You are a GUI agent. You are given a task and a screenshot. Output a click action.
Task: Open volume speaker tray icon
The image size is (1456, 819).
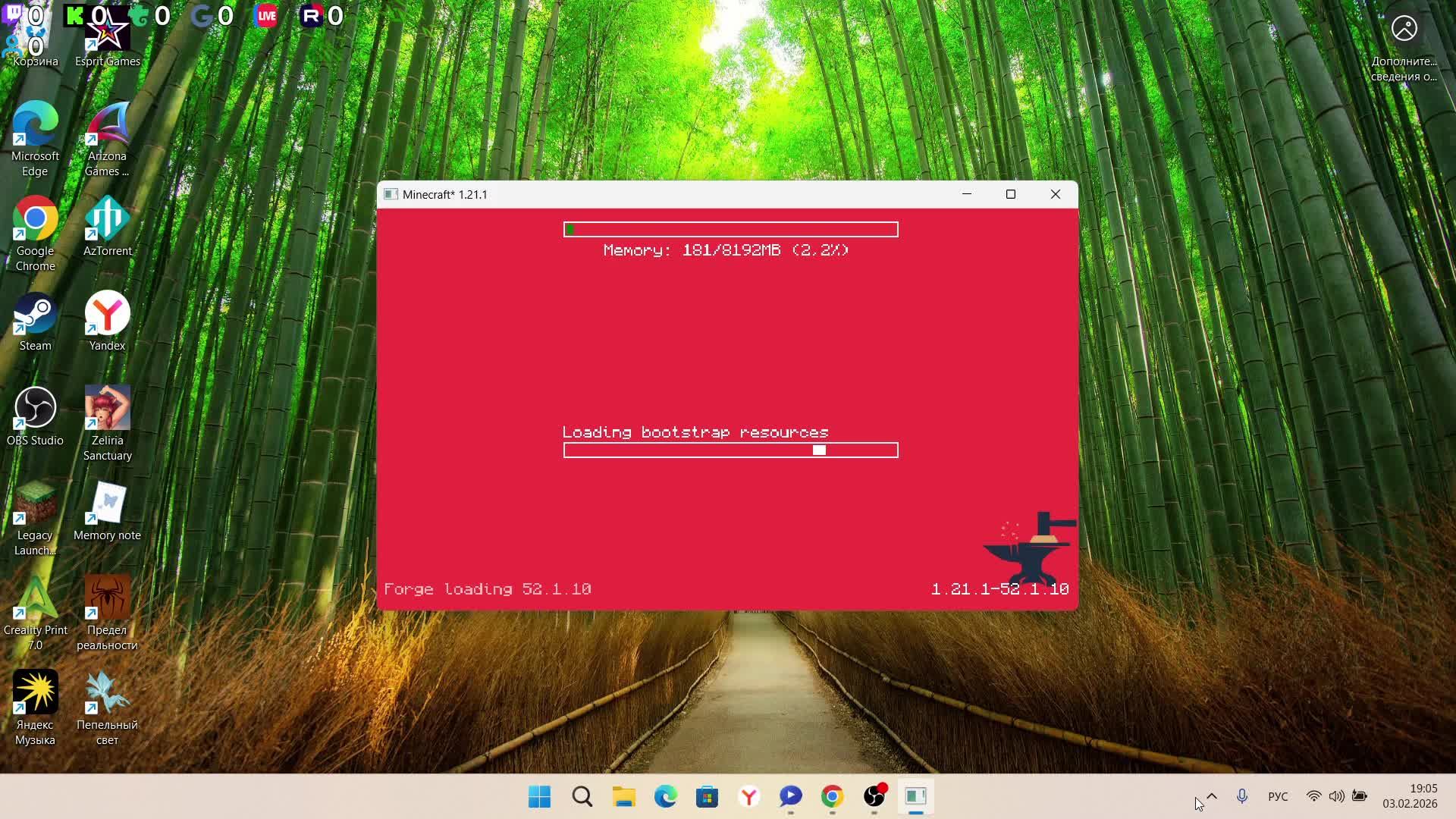(x=1336, y=796)
